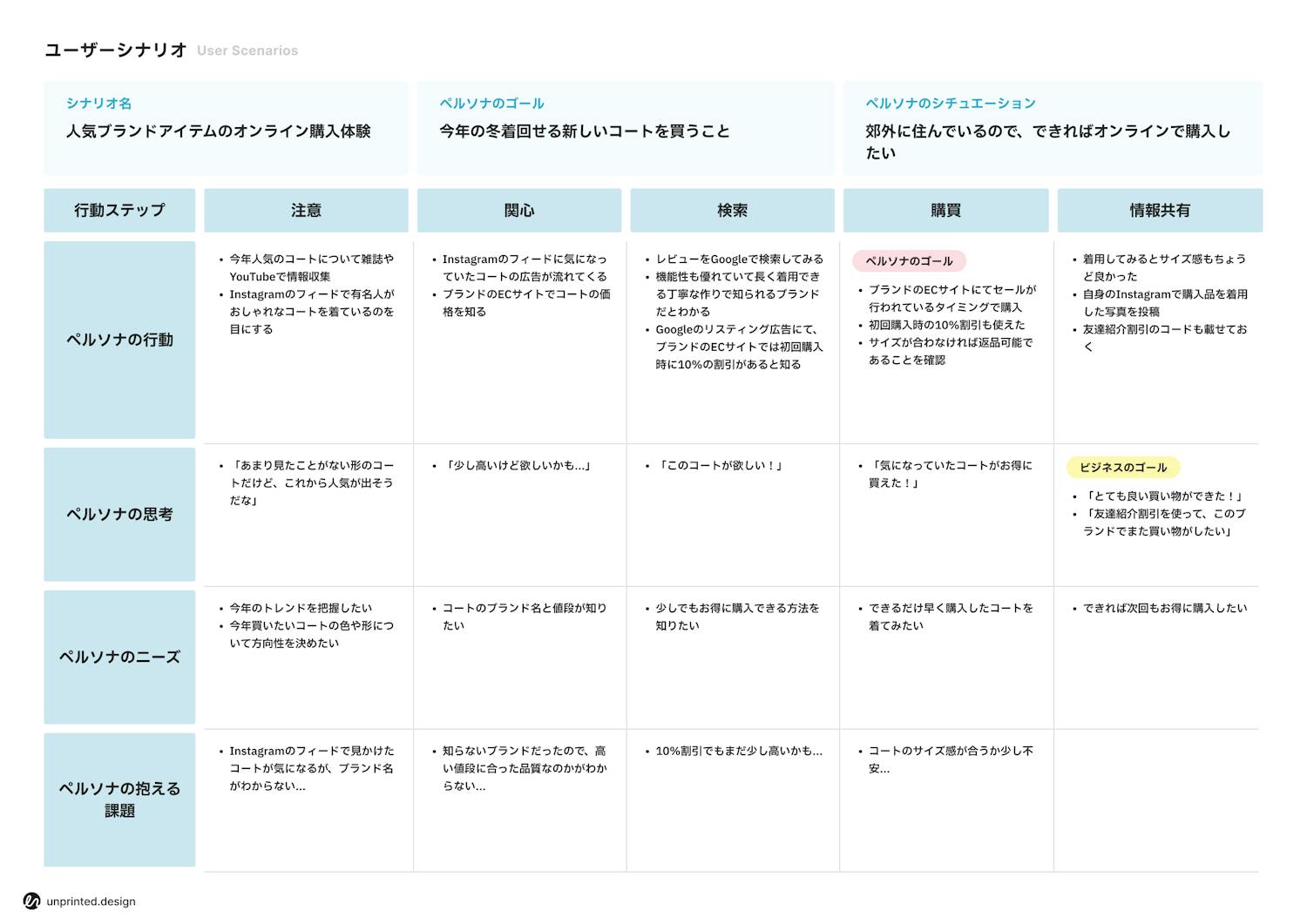Viewport: 1307px width, 924px height.
Task: Select the ペルソナの行動 row label
Action: coord(119,340)
